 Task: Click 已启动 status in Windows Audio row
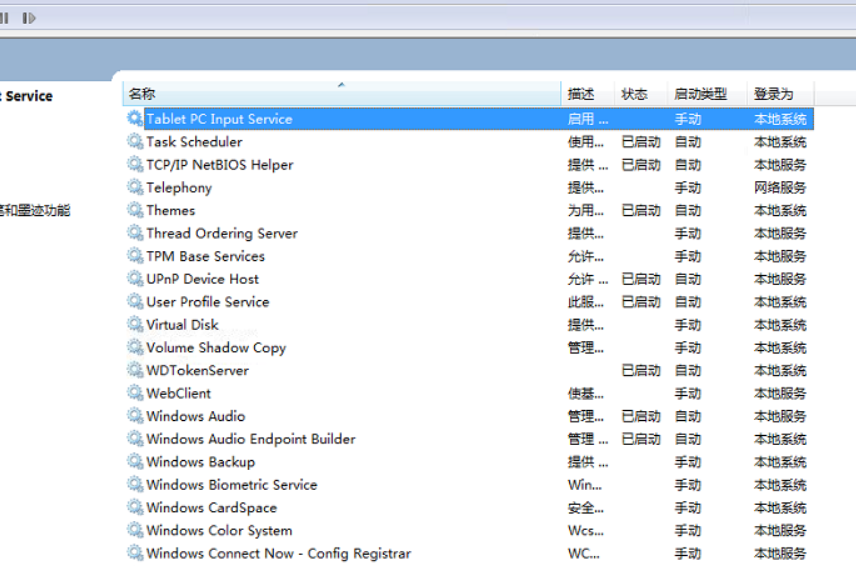click(641, 417)
